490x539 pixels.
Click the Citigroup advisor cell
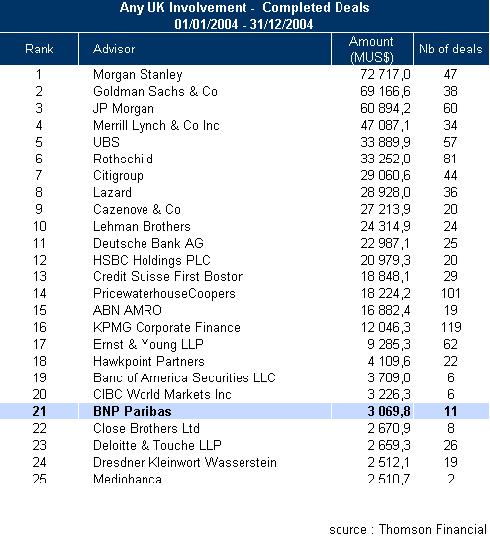(x=118, y=176)
